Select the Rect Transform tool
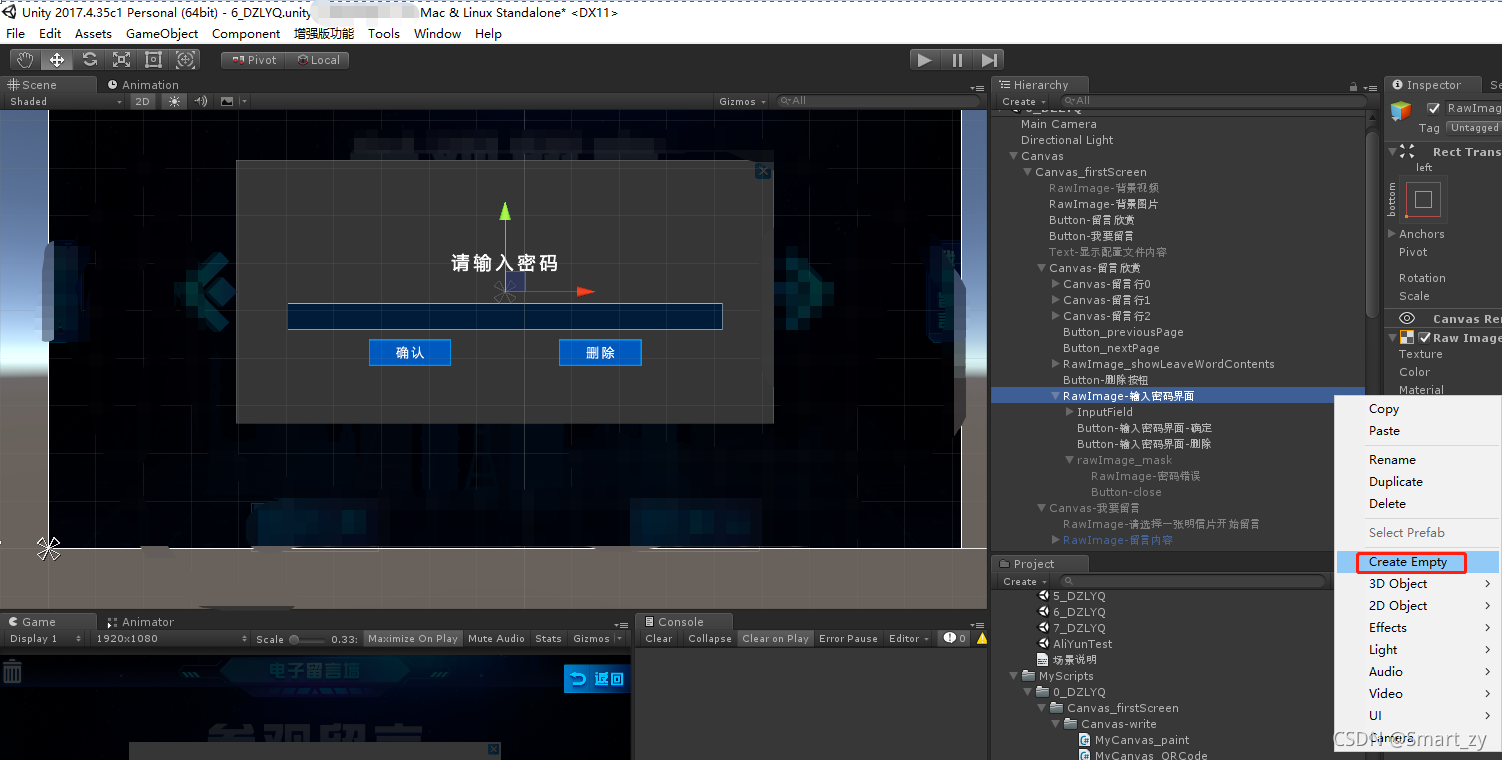This screenshot has width=1502, height=760. point(153,59)
